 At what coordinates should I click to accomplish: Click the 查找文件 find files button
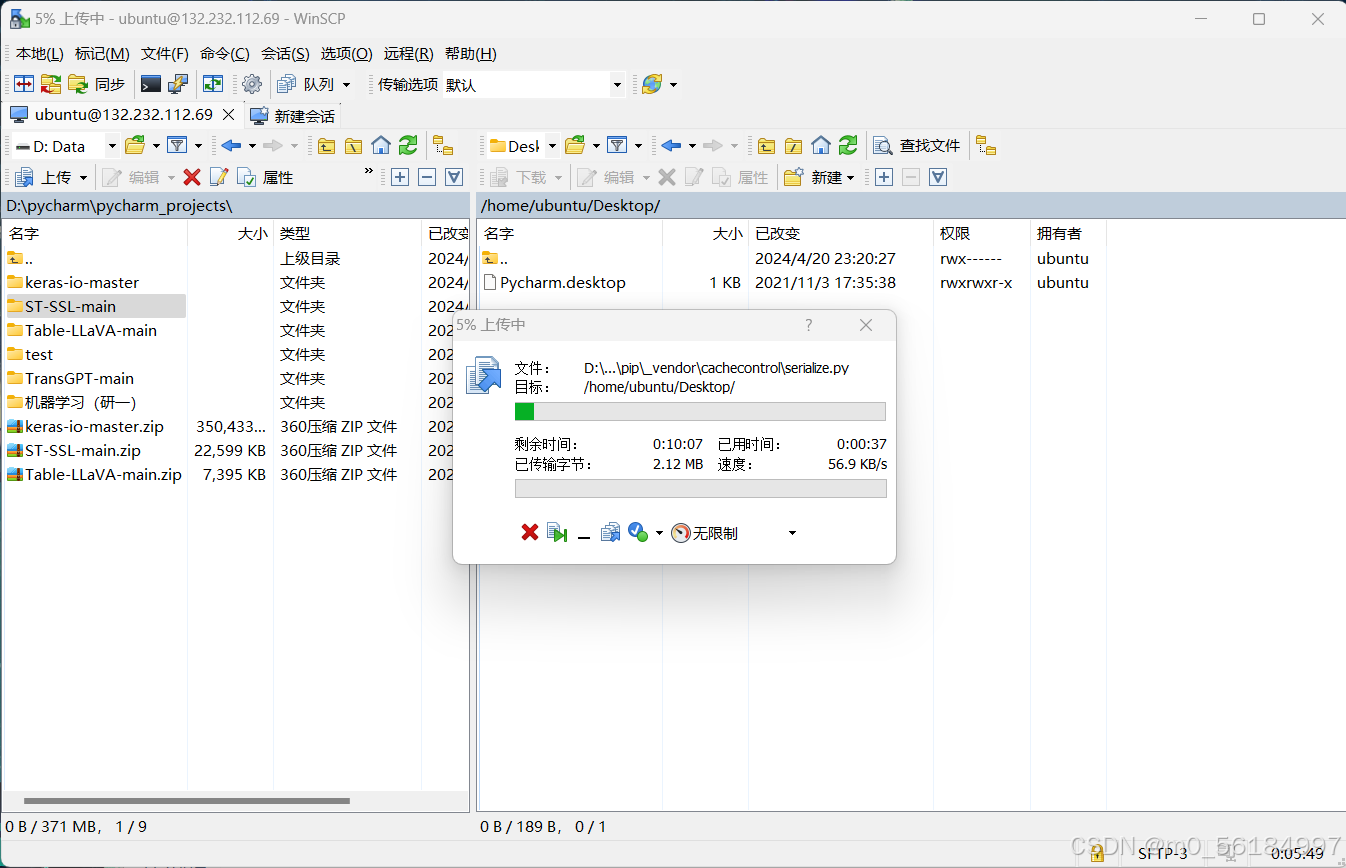[917, 146]
